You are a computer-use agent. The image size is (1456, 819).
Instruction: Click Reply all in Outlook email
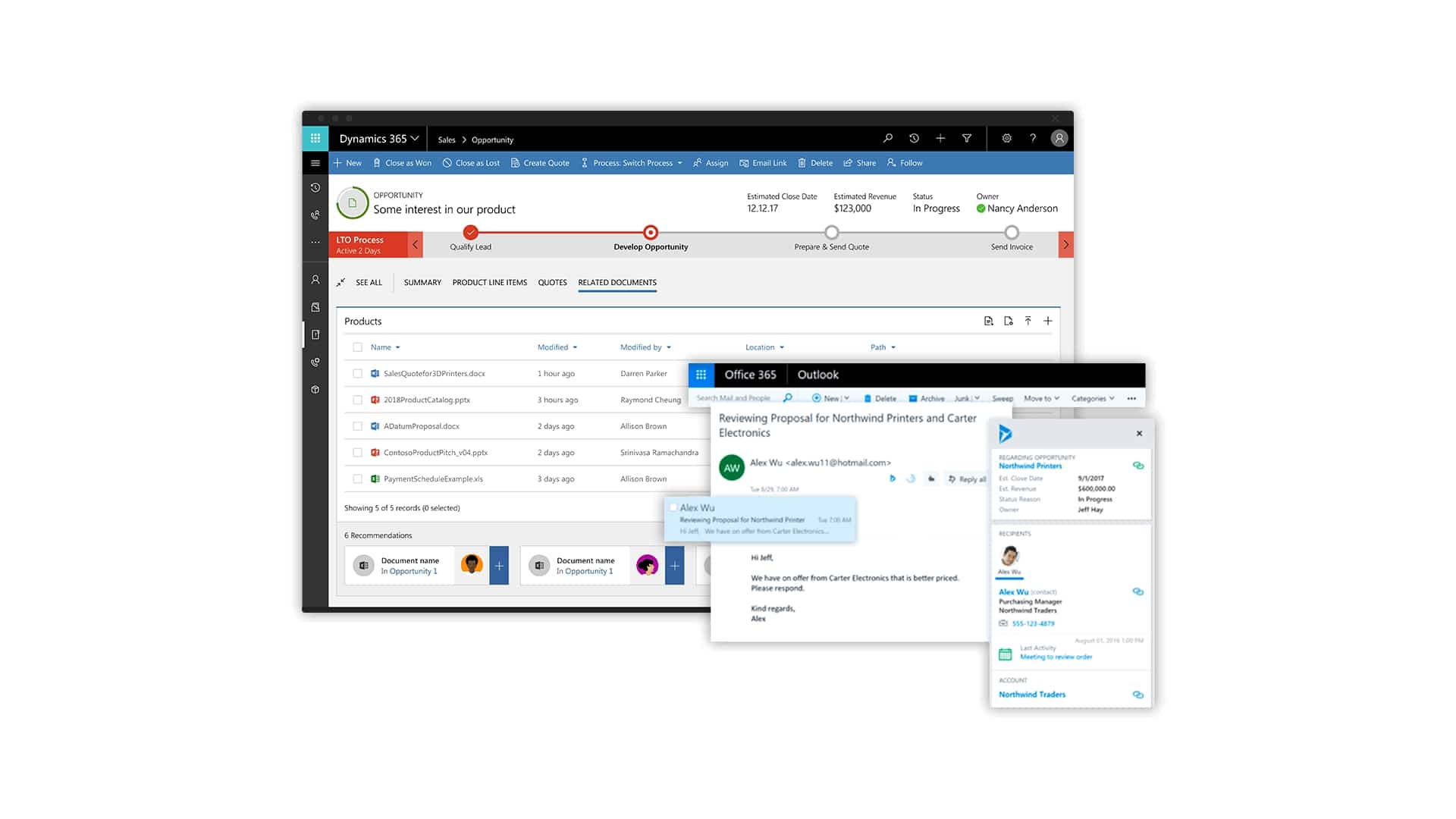(x=967, y=479)
